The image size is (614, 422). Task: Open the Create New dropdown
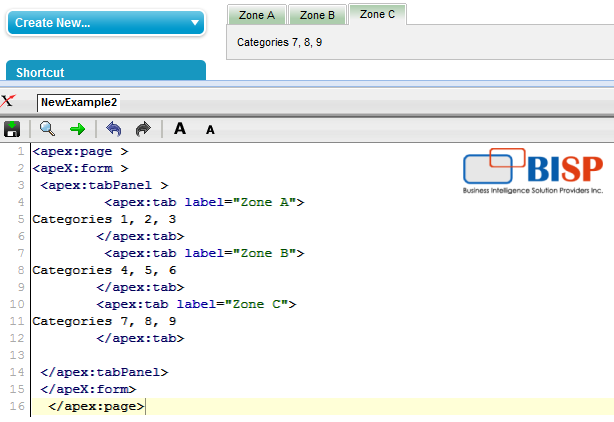click(x=106, y=23)
